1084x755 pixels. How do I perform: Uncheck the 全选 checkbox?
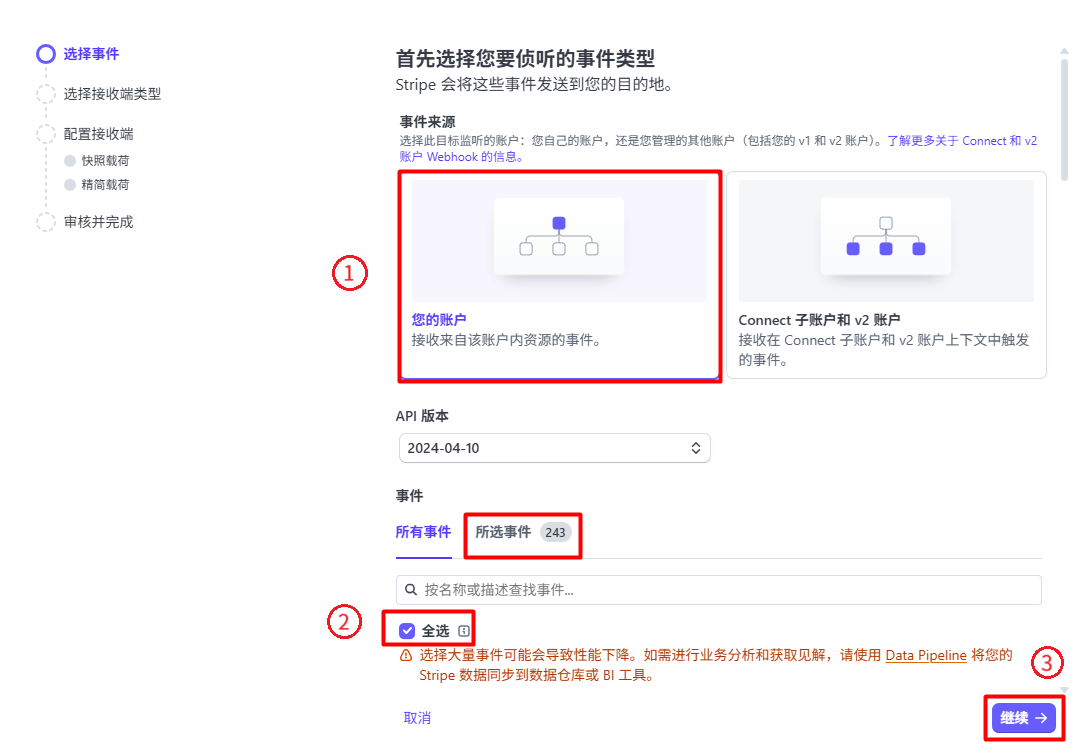tap(407, 631)
